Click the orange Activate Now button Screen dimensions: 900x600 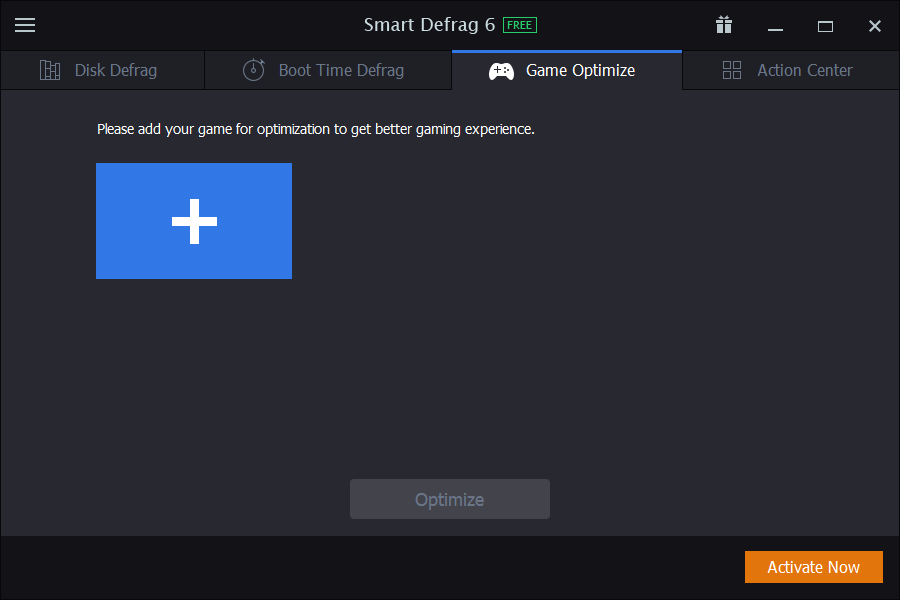point(813,567)
